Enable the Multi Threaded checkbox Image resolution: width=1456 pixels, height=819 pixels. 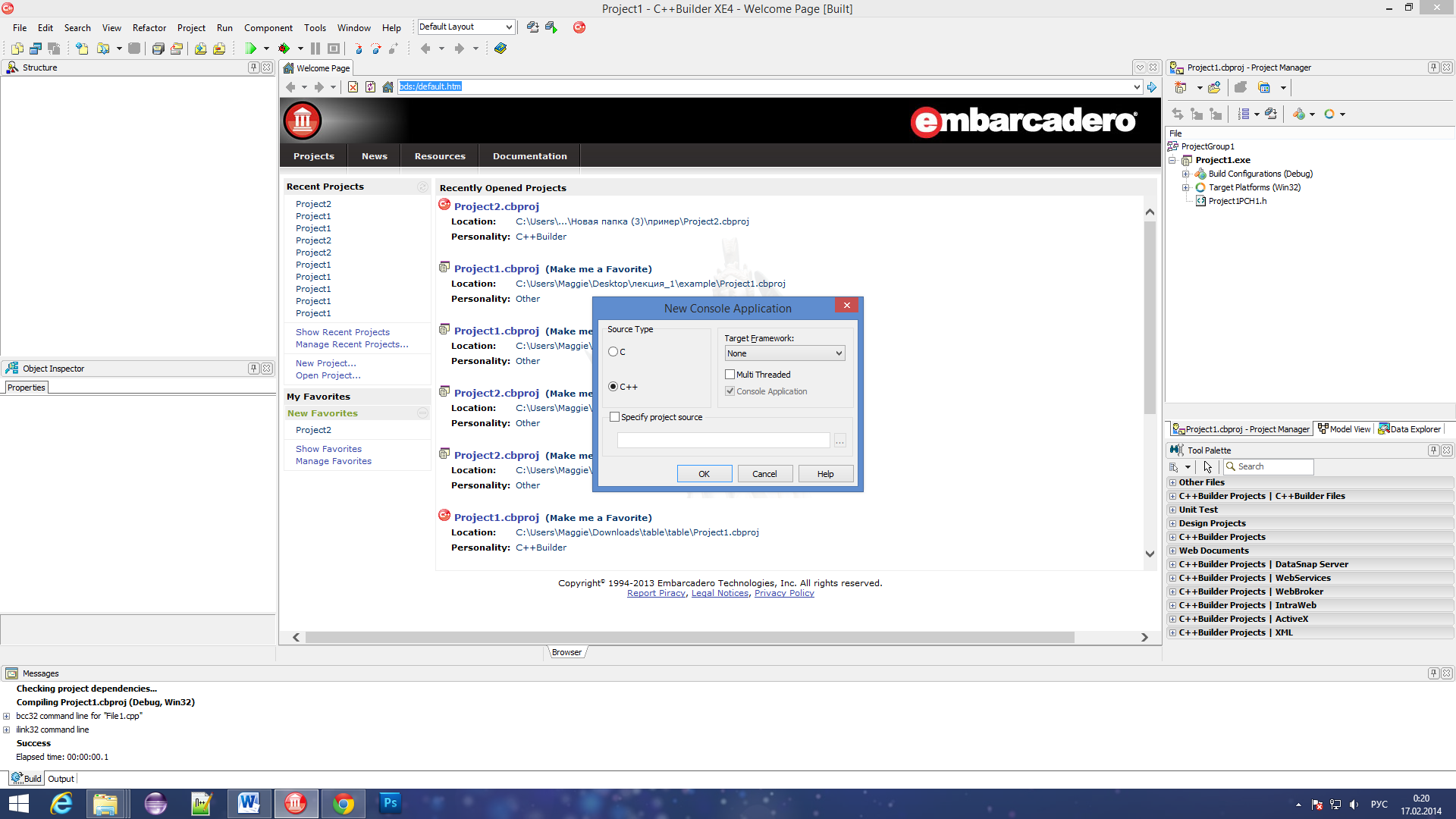(730, 375)
